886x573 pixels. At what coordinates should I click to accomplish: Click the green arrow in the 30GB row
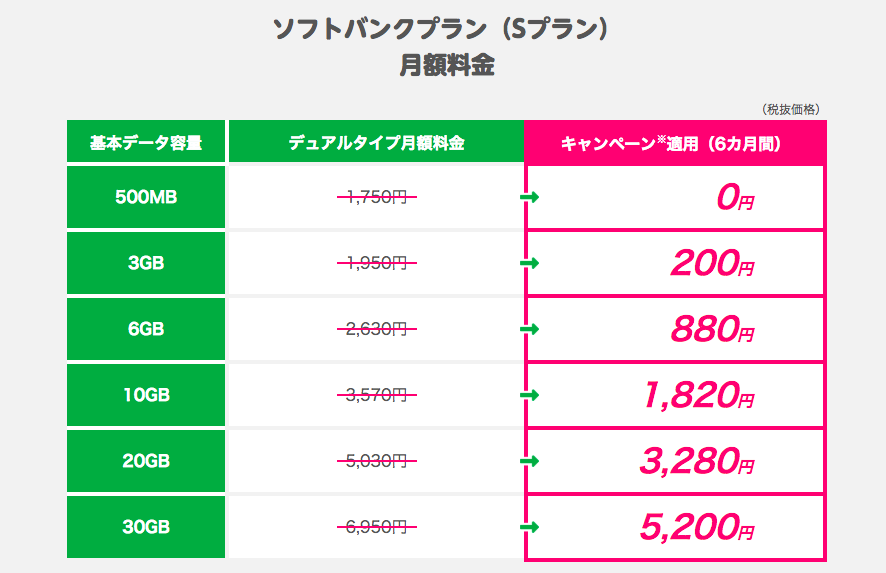(529, 527)
